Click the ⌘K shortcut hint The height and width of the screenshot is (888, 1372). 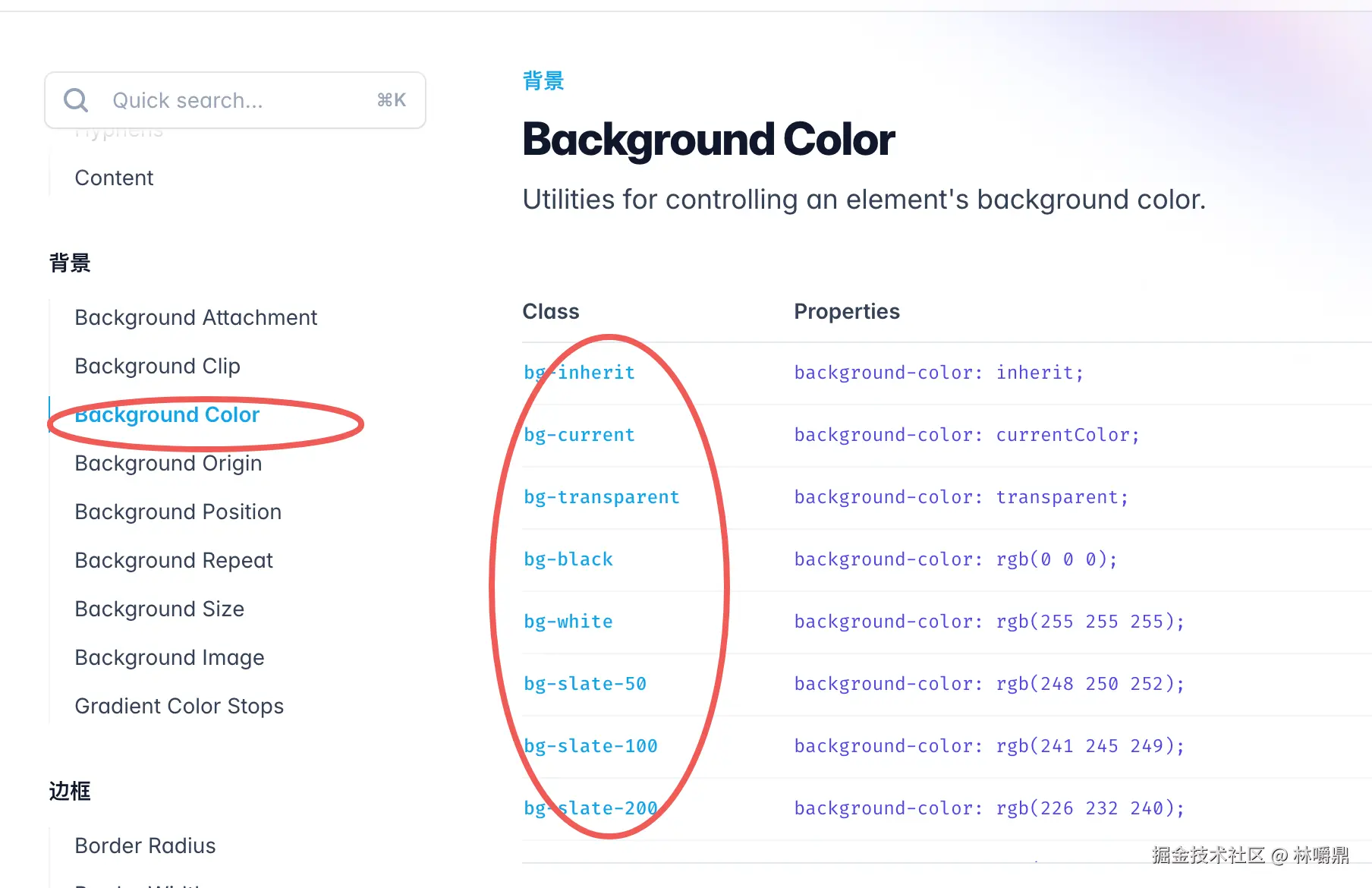point(392,100)
